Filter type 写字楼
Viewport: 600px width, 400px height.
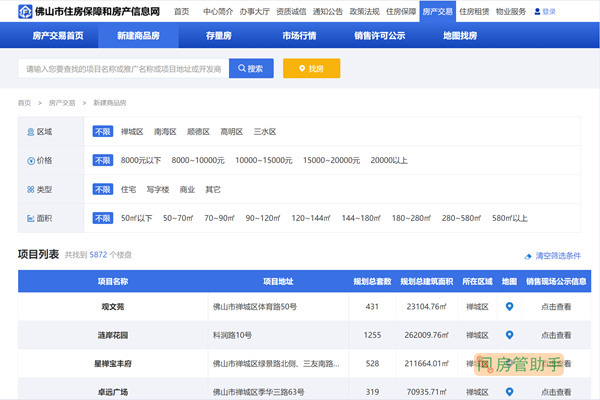158,189
